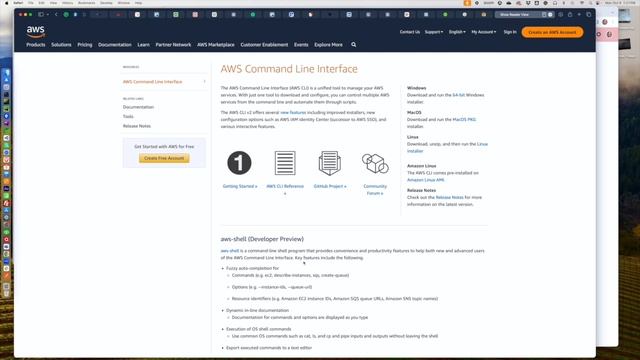Open the History menu in the menu bar
Viewport: 640px width, 360px height.
pyautogui.click(x=67, y=3)
